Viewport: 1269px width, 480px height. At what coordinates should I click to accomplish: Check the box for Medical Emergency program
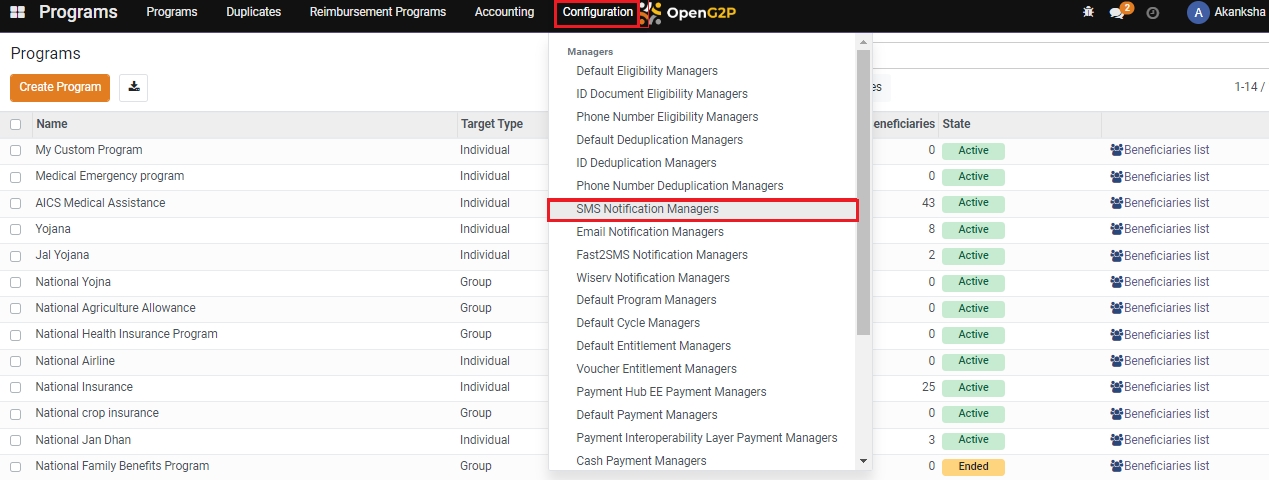pyautogui.click(x=16, y=177)
